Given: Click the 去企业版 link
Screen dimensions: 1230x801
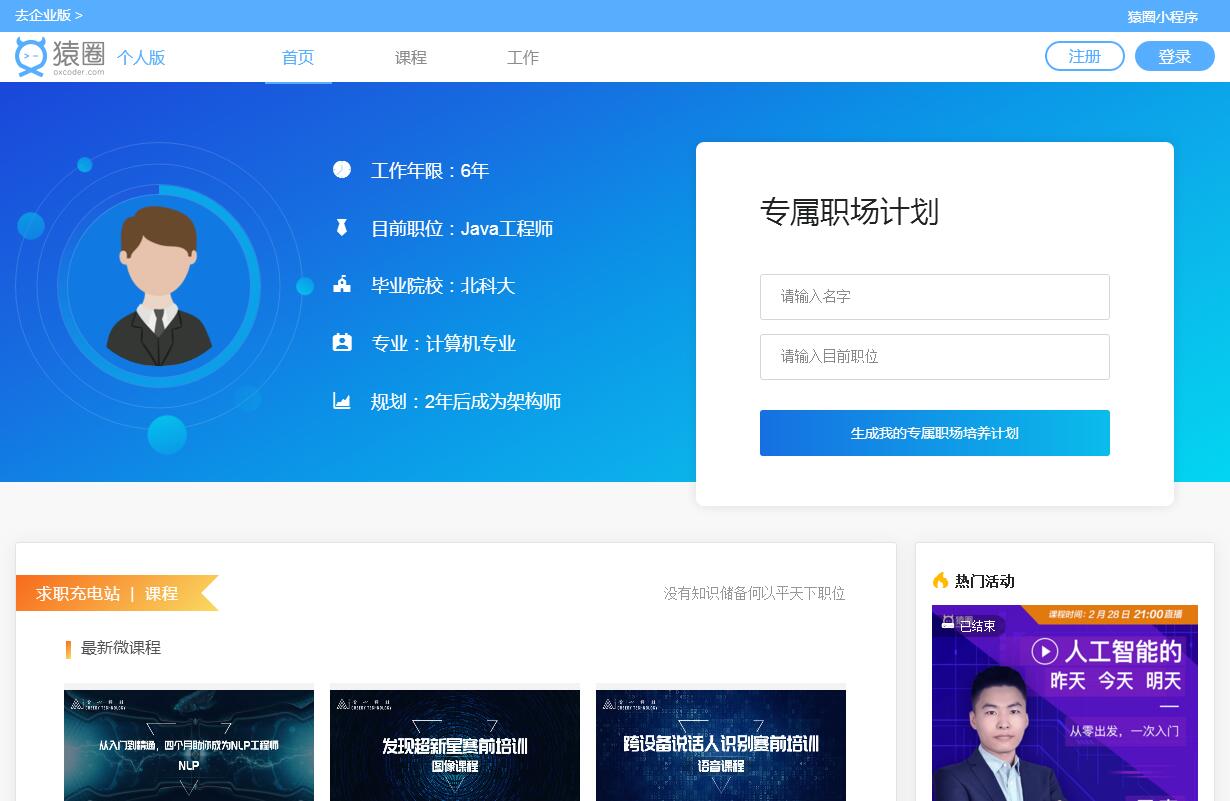Looking at the screenshot, I should (49, 15).
